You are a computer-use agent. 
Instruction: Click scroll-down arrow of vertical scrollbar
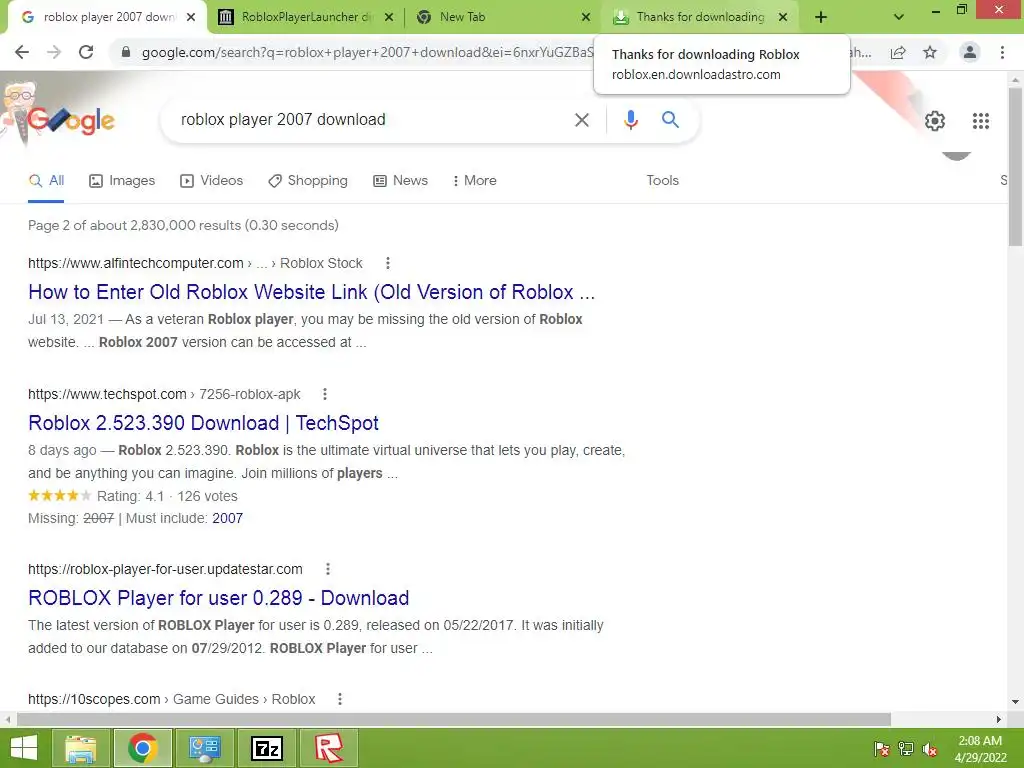[x=1015, y=702]
